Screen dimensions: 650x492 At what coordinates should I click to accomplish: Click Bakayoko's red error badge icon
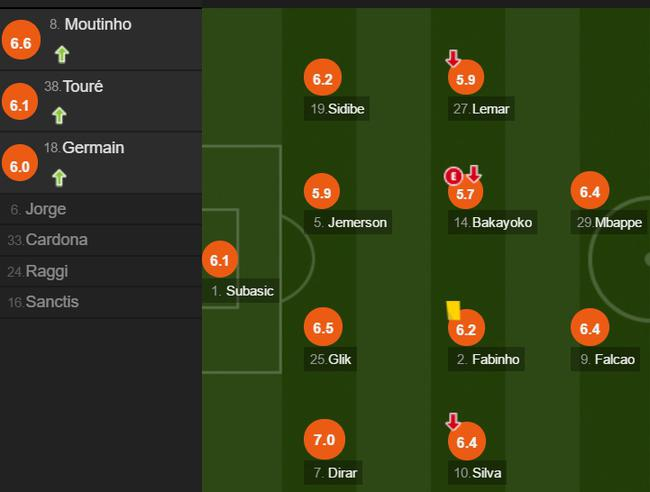(453, 177)
